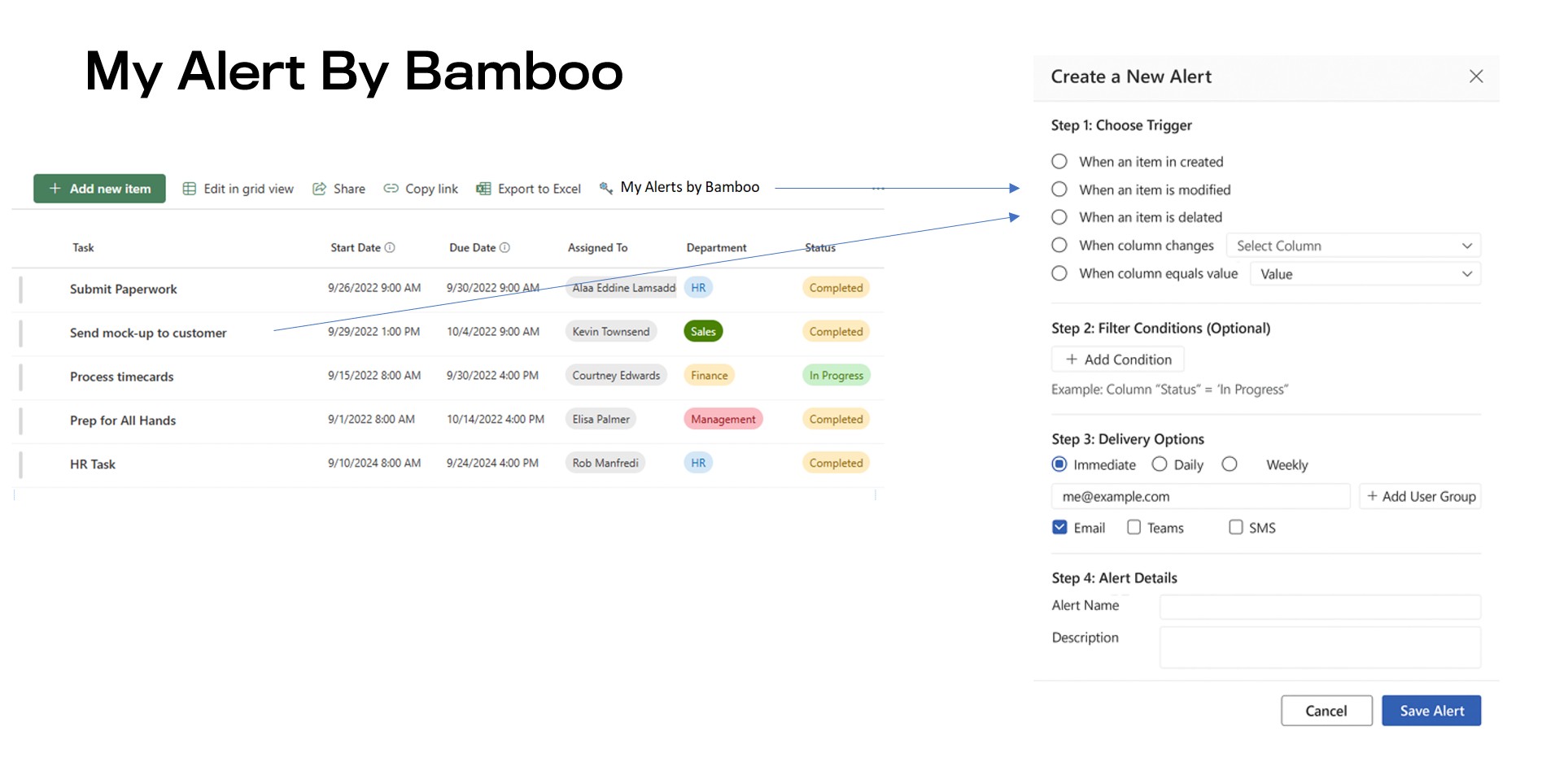The image size is (1555, 784).
Task: Open the Process timecards task
Action: (x=121, y=377)
